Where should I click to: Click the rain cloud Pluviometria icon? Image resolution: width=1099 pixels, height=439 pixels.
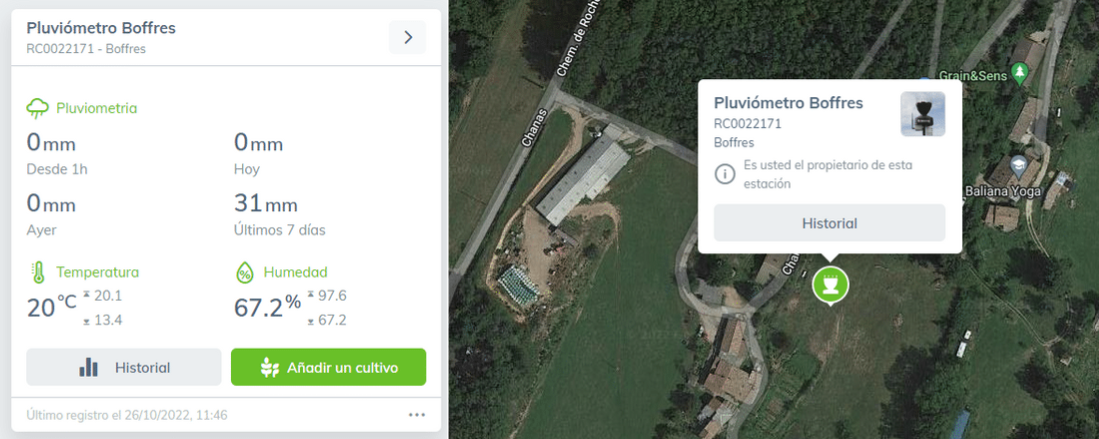[37, 108]
